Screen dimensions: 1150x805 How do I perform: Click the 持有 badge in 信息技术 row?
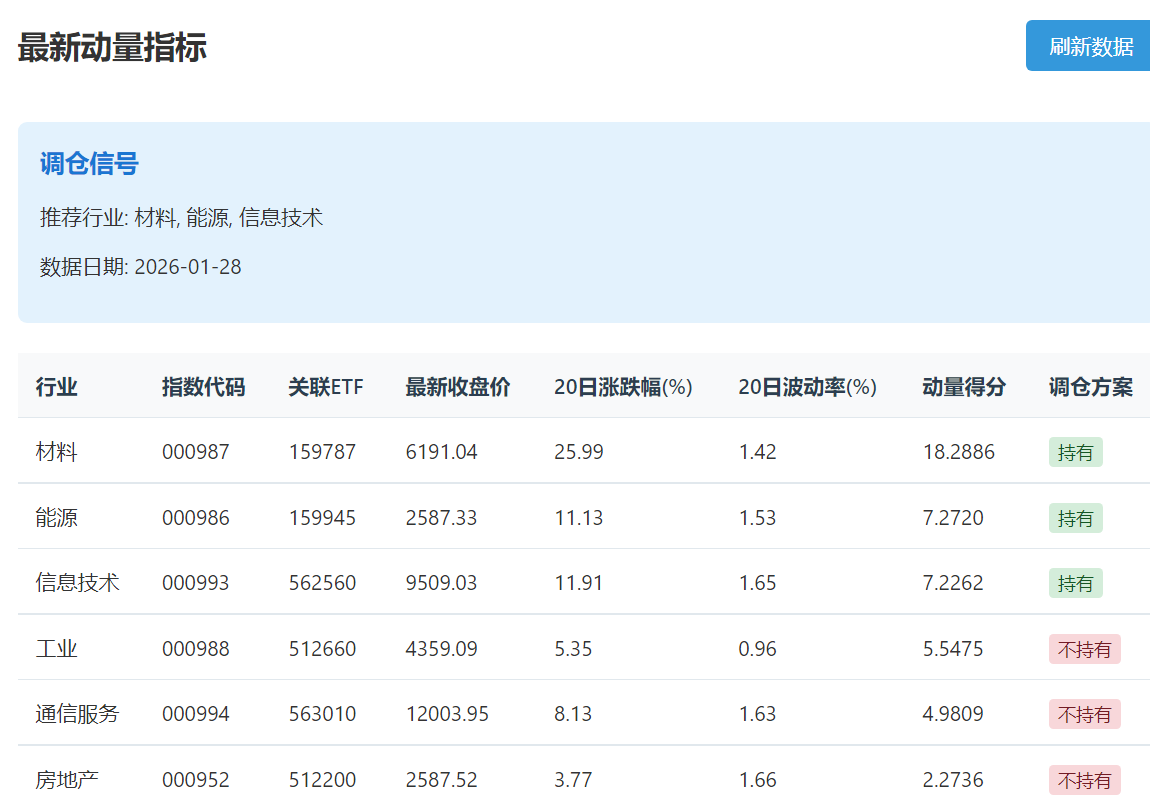point(1075,583)
